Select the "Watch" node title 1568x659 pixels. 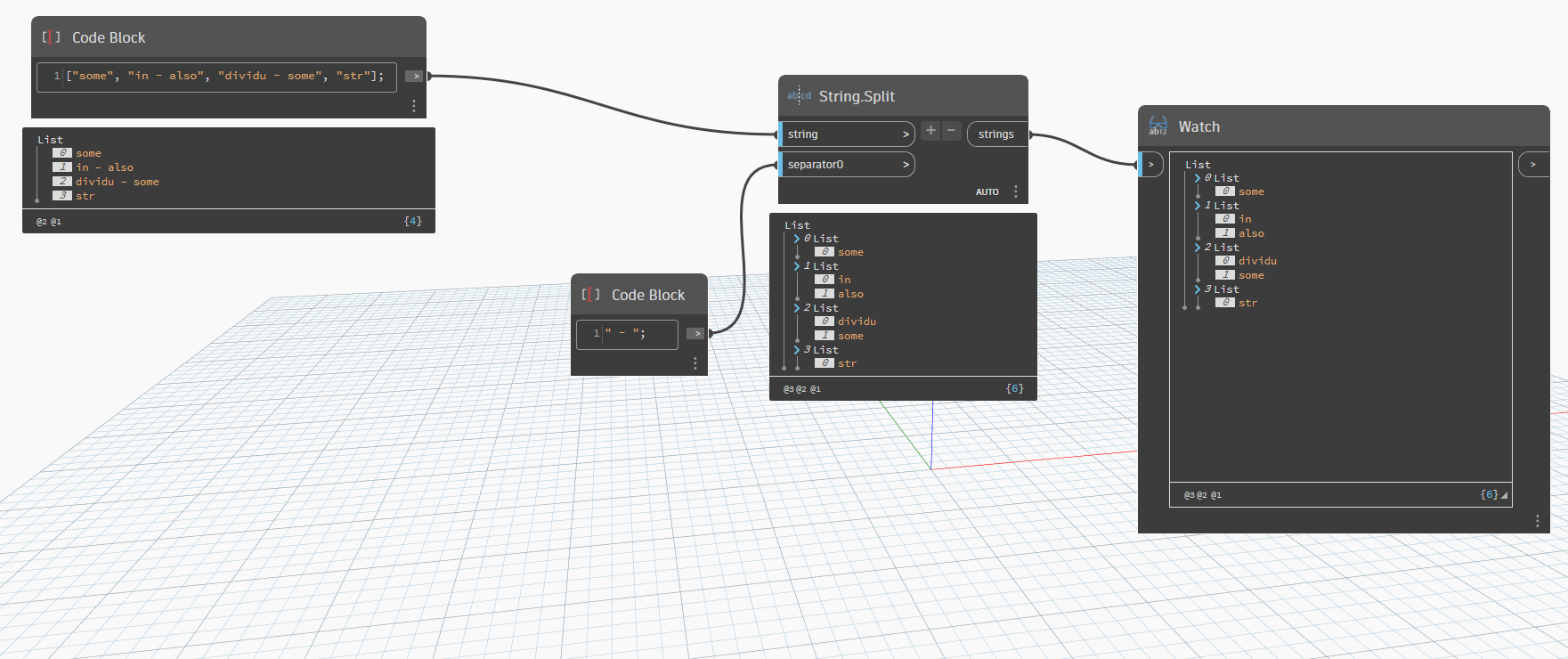(1199, 126)
